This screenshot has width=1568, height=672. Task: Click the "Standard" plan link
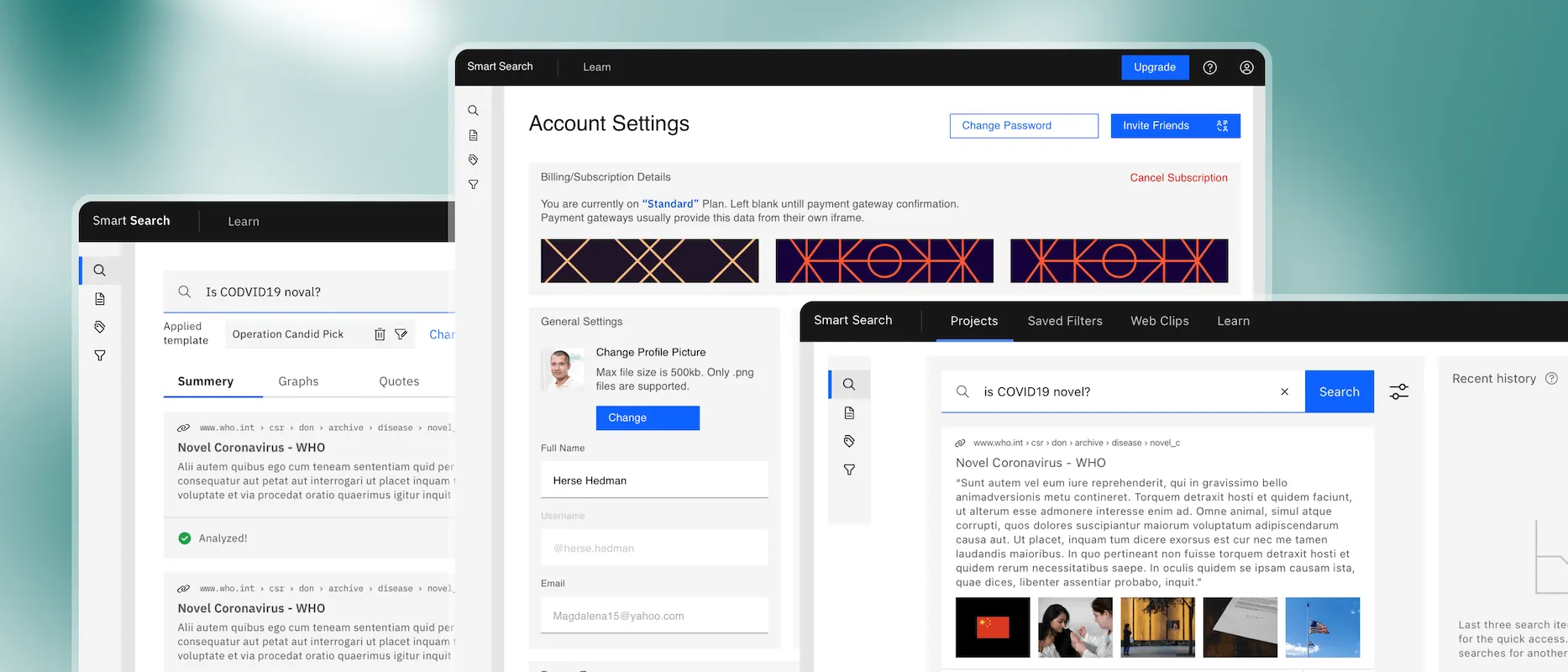click(x=670, y=204)
